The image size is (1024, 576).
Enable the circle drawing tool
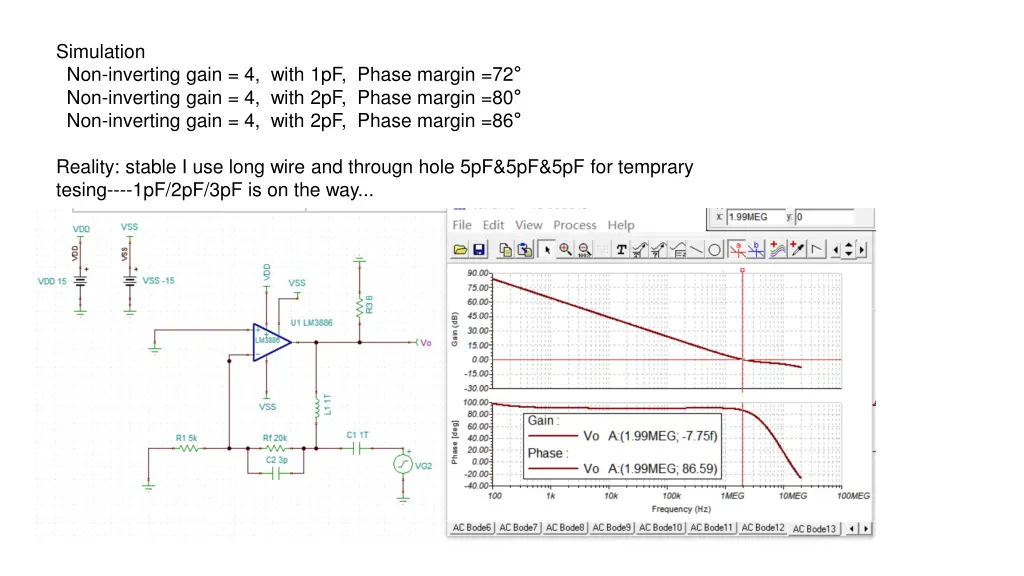click(714, 250)
